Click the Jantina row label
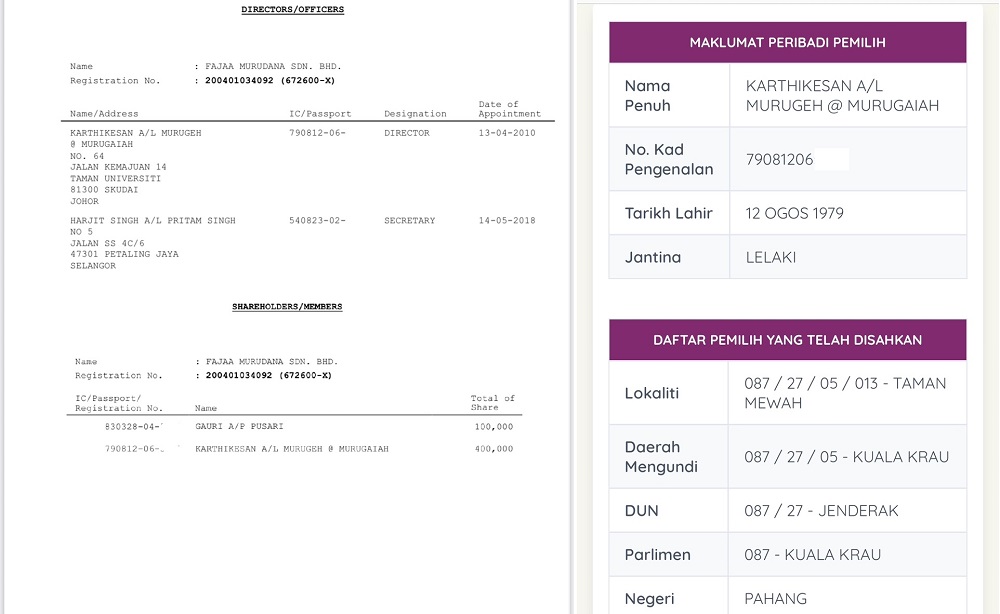This screenshot has height=614, width=1000. click(653, 257)
